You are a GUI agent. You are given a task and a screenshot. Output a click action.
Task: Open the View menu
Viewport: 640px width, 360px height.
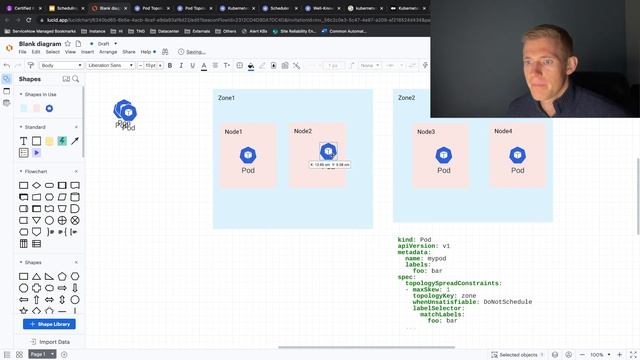[70, 52]
